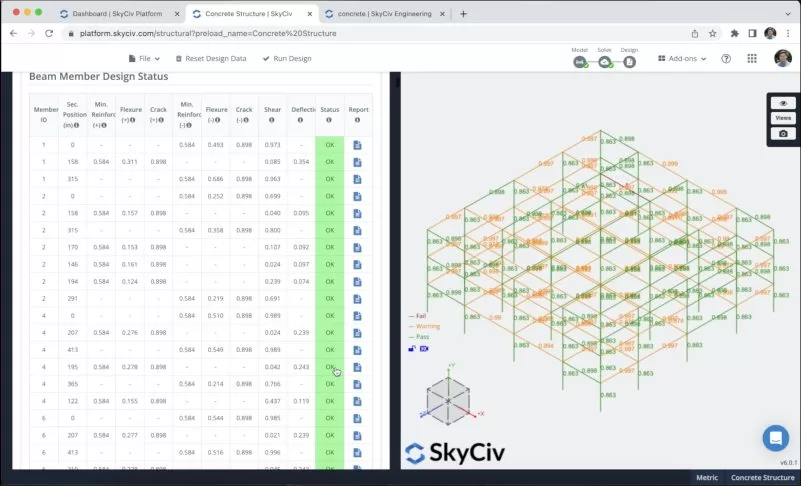Screen dimensions: 801x486
Task: Click the Member ID column header
Action: (45, 114)
